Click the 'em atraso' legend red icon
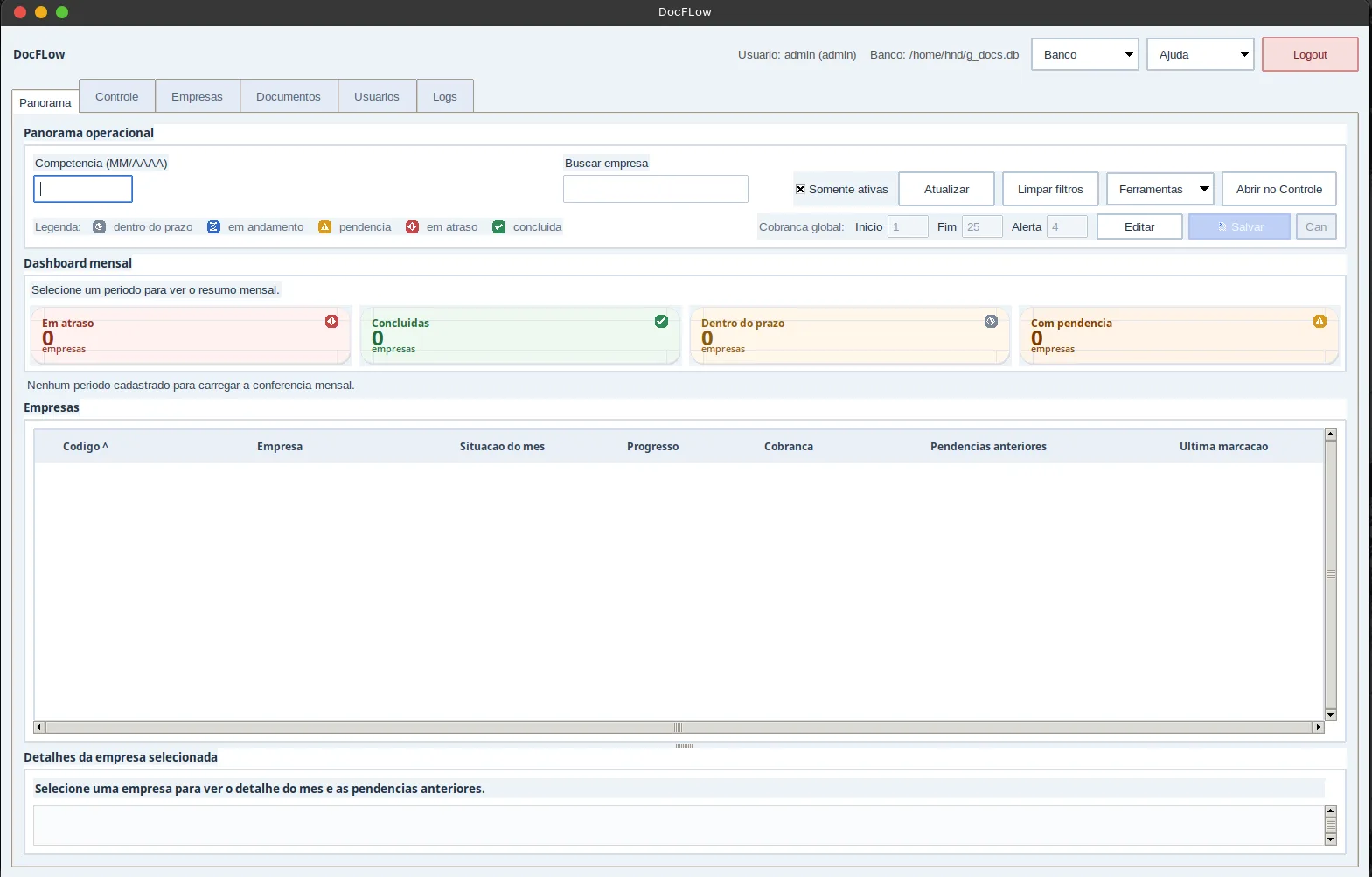This screenshot has width=1372, height=877. (x=412, y=226)
